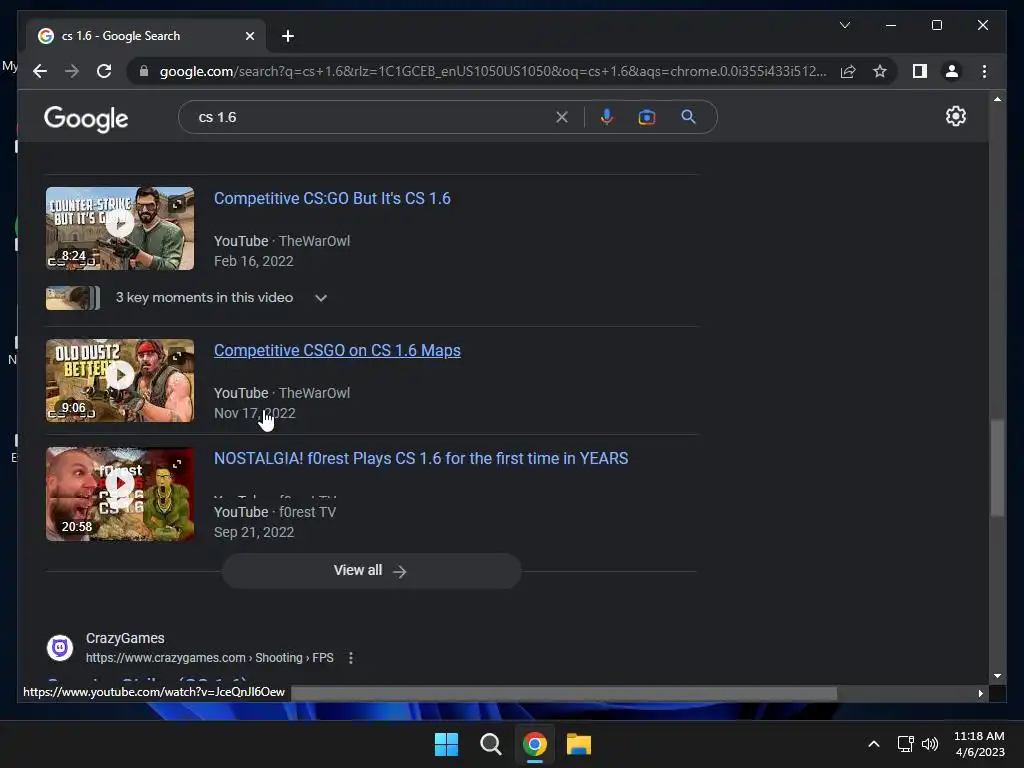Open the Chrome side panel
Viewport: 1024px width, 768px height.
click(920, 71)
